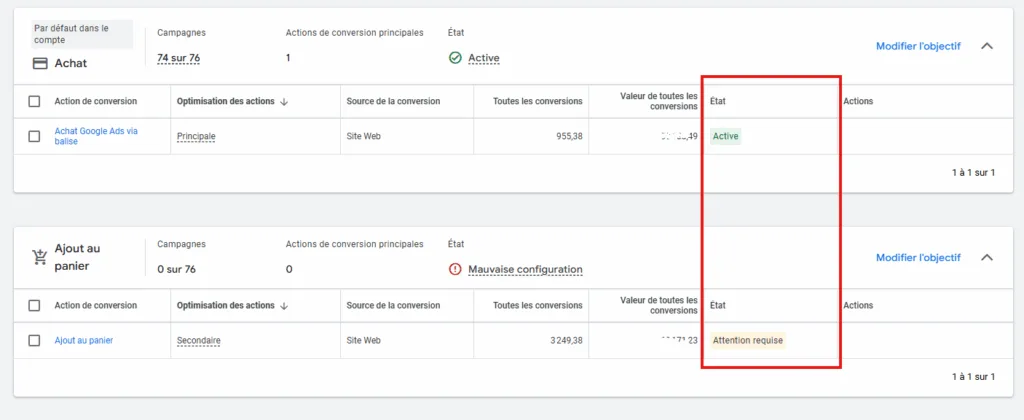The width and height of the screenshot is (1024, 420).
Task: Click Actions column header in Ajout au panier table
Action: pos(858,305)
